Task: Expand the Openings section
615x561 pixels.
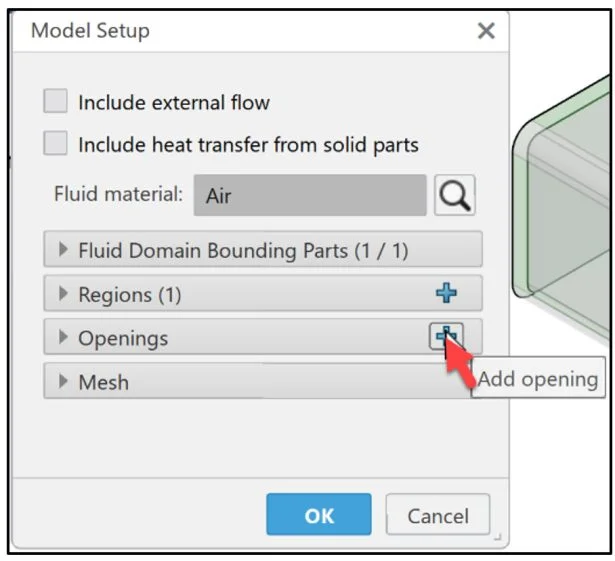Action: pos(65,338)
